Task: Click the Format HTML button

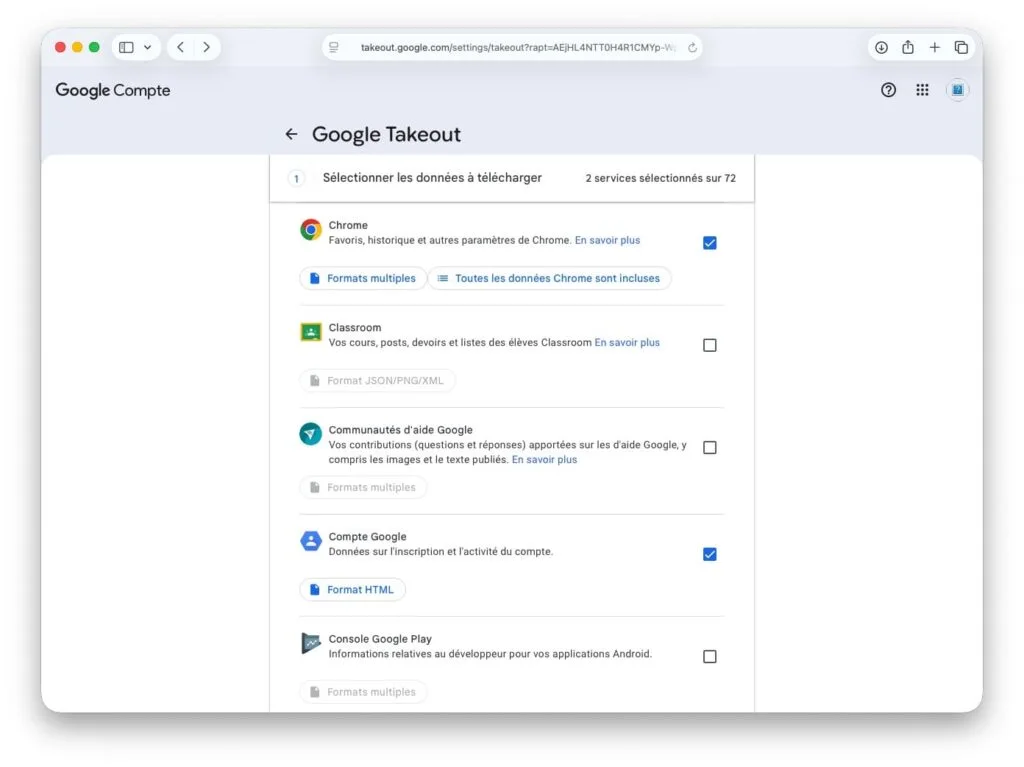Action: (352, 589)
